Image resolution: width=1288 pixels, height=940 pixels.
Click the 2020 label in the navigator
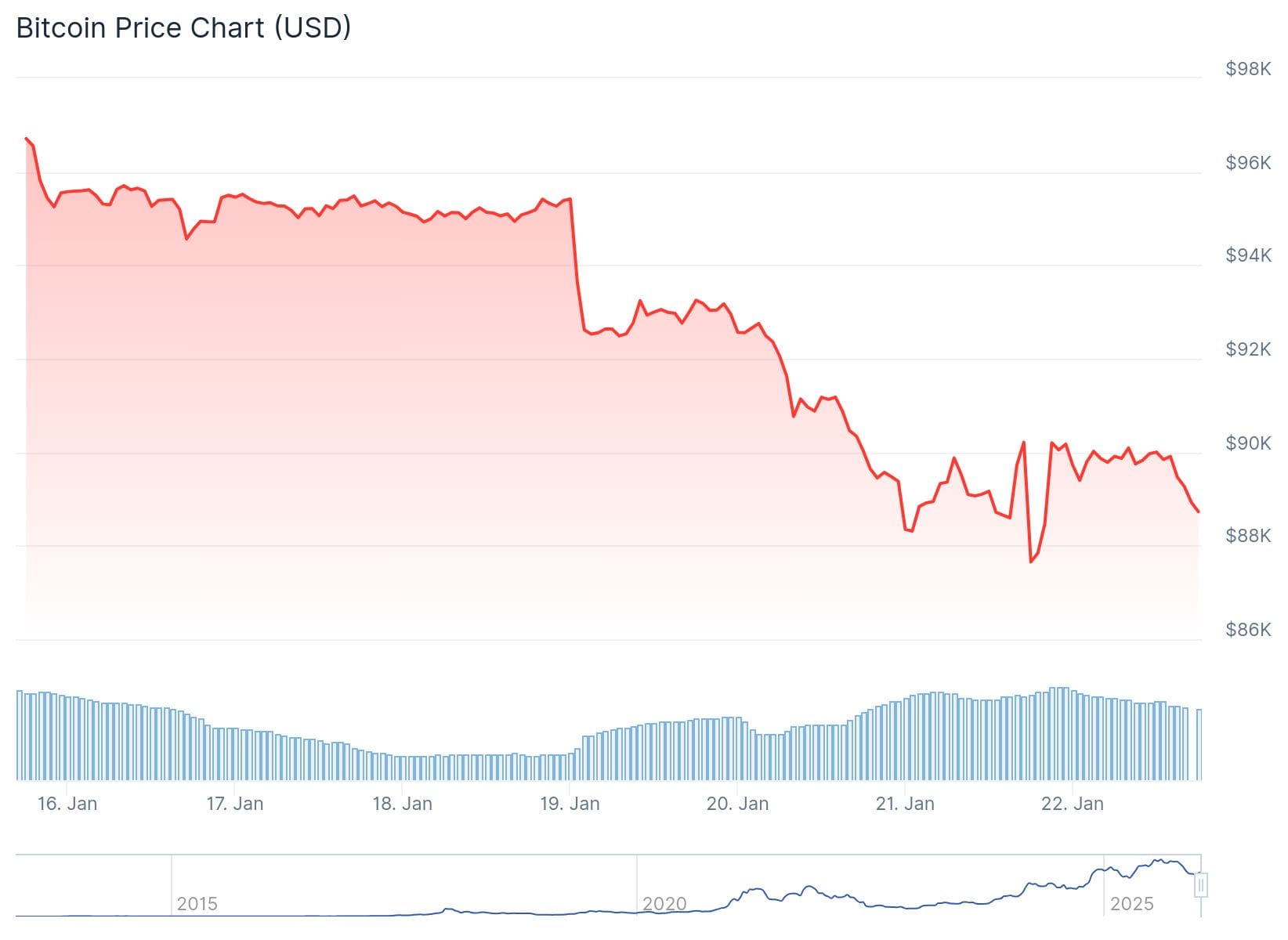click(x=664, y=904)
